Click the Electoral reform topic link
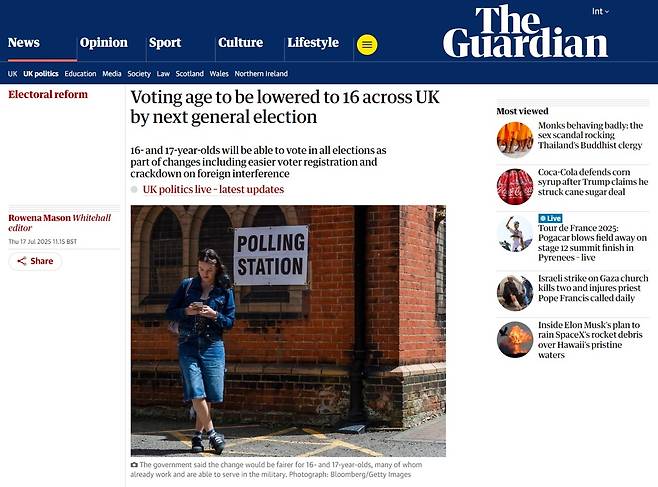Screen dimensions: 658x487 [48, 94]
